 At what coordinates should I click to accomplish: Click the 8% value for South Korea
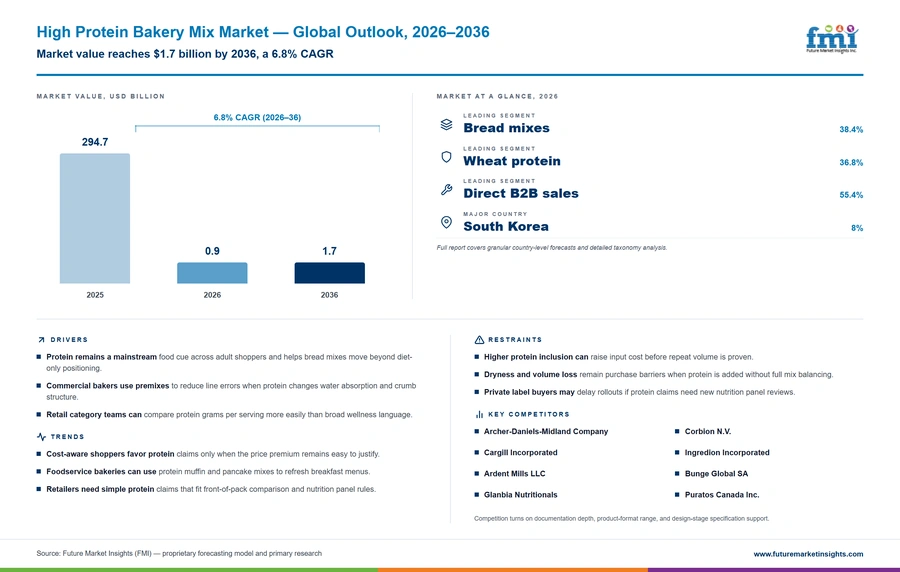coord(857,228)
